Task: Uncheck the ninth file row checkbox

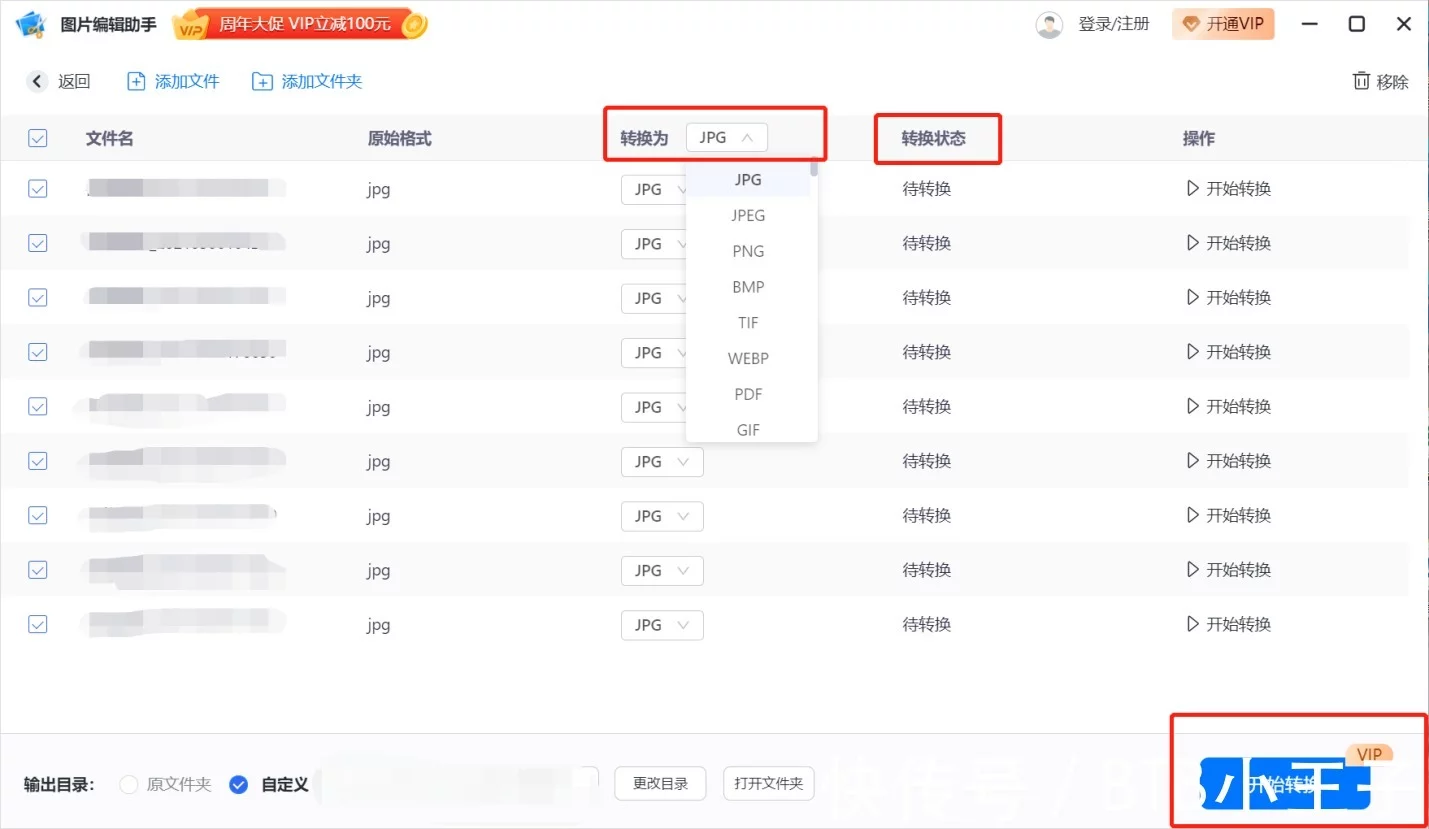Action: tap(38, 624)
